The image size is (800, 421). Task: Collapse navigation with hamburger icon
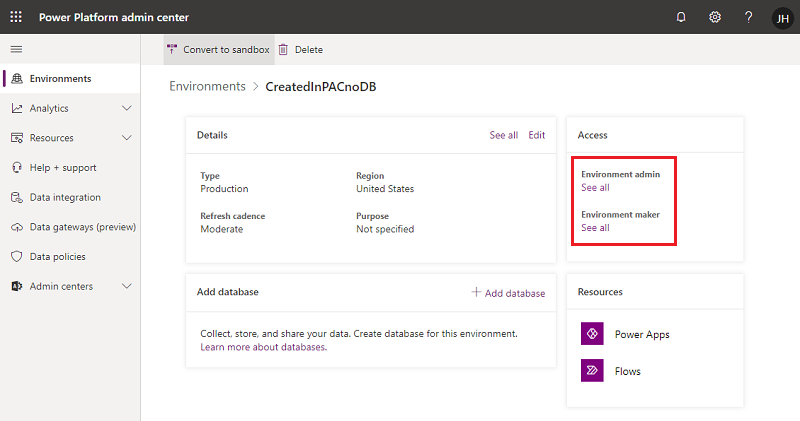click(16, 49)
